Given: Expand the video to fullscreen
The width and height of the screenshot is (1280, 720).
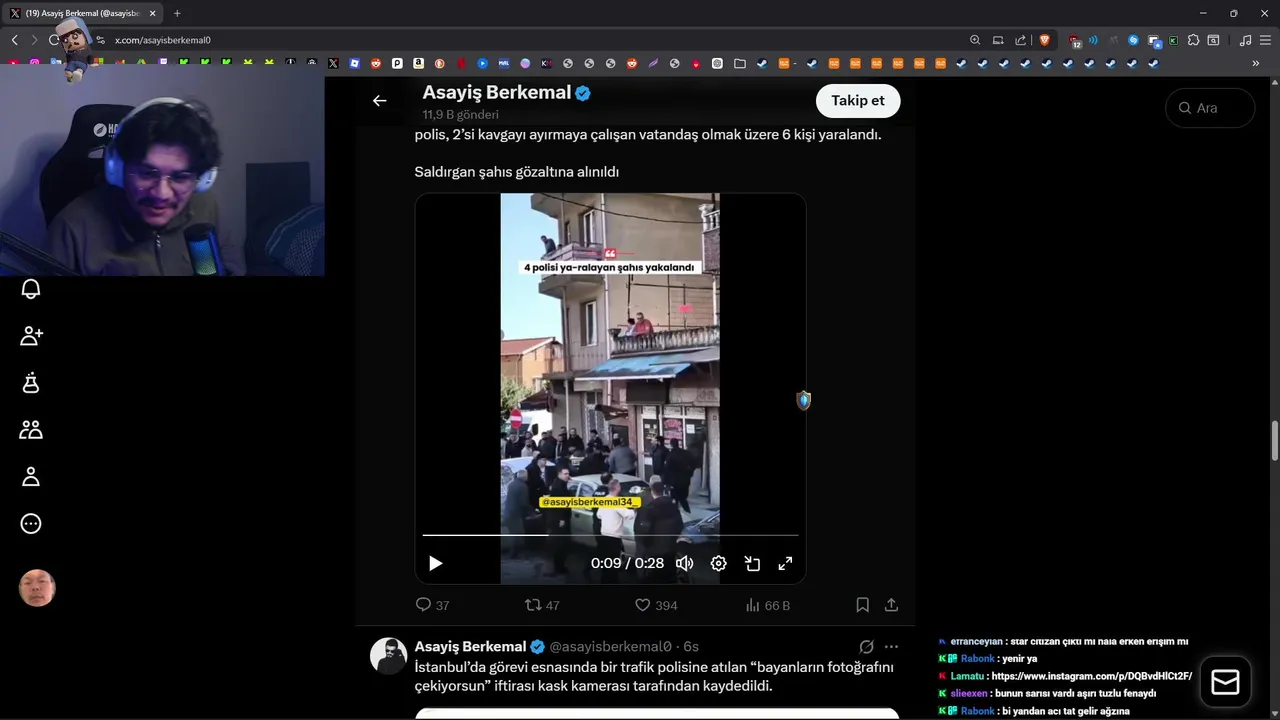Looking at the screenshot, I should pyautogui.click(x=786, y=563).
